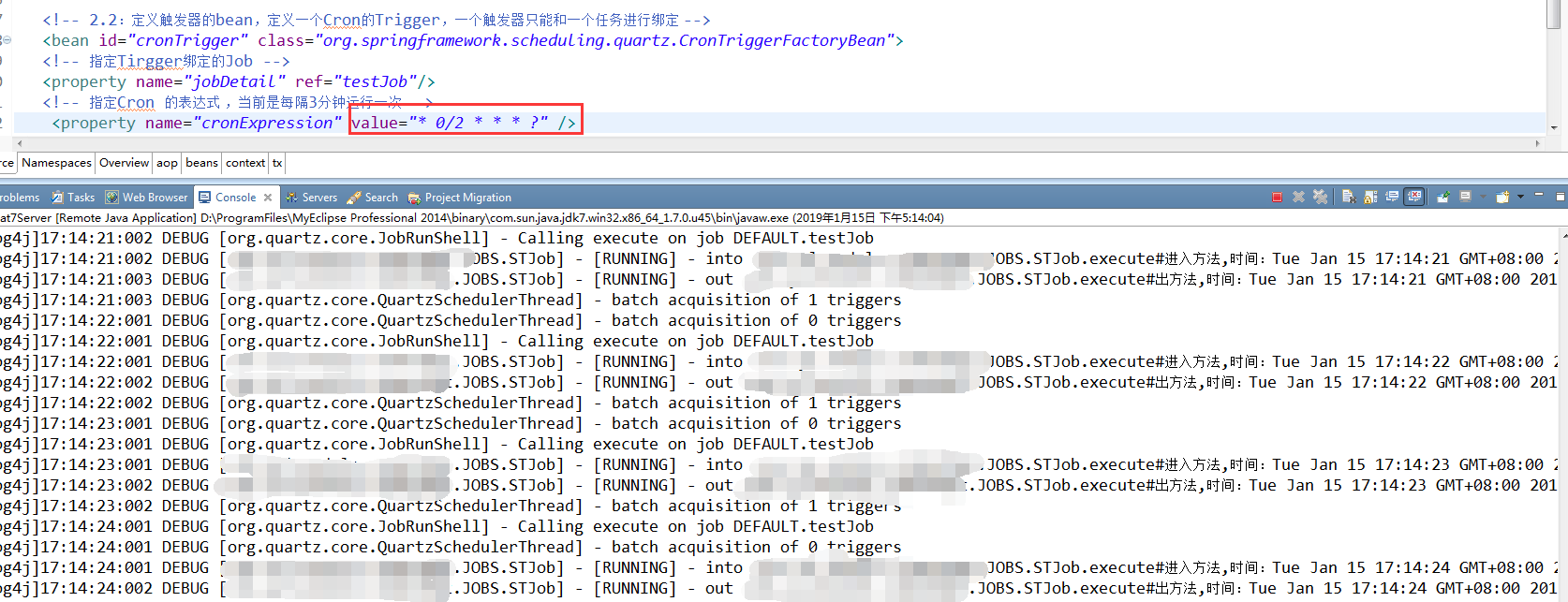Collapse the cronTrigger bean fold marker
The width and height of the screenshot is (1568, 602).
(x=7, y=40)
